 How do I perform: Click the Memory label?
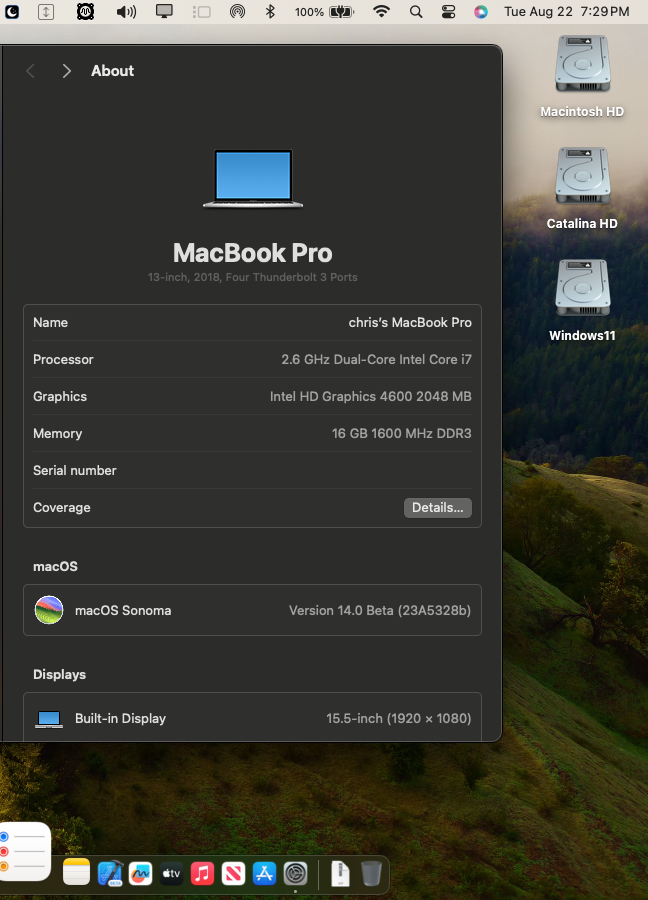coord(57,433)
